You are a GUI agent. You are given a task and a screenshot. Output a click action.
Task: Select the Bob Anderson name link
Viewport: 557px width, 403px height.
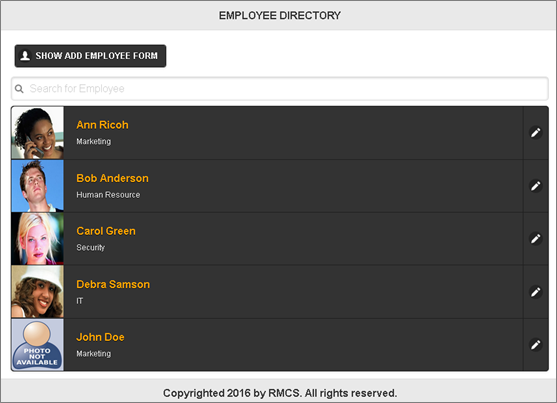pos(112,178)
